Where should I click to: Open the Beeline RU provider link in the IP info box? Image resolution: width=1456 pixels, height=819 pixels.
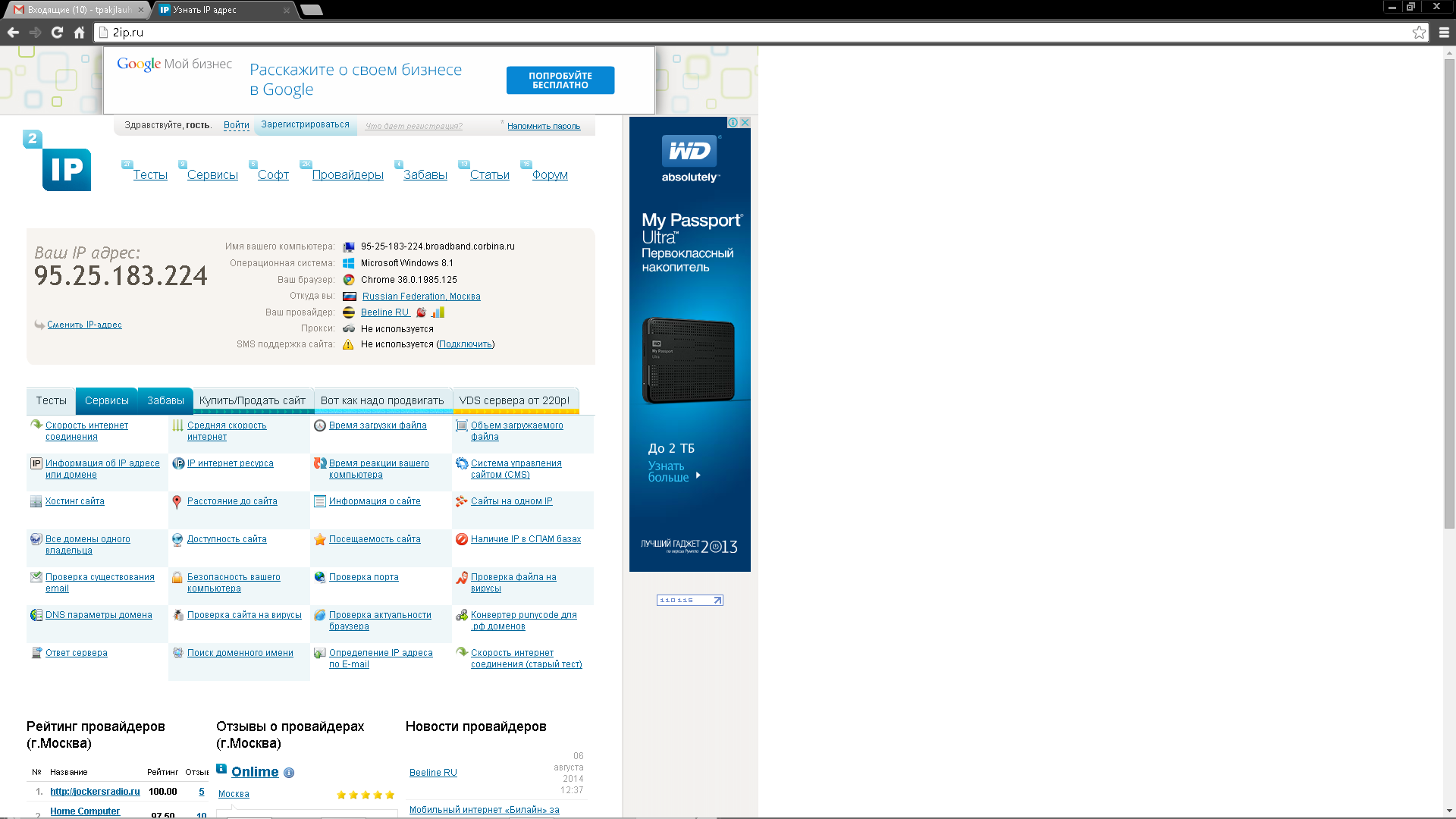click(x=385, y=312)
